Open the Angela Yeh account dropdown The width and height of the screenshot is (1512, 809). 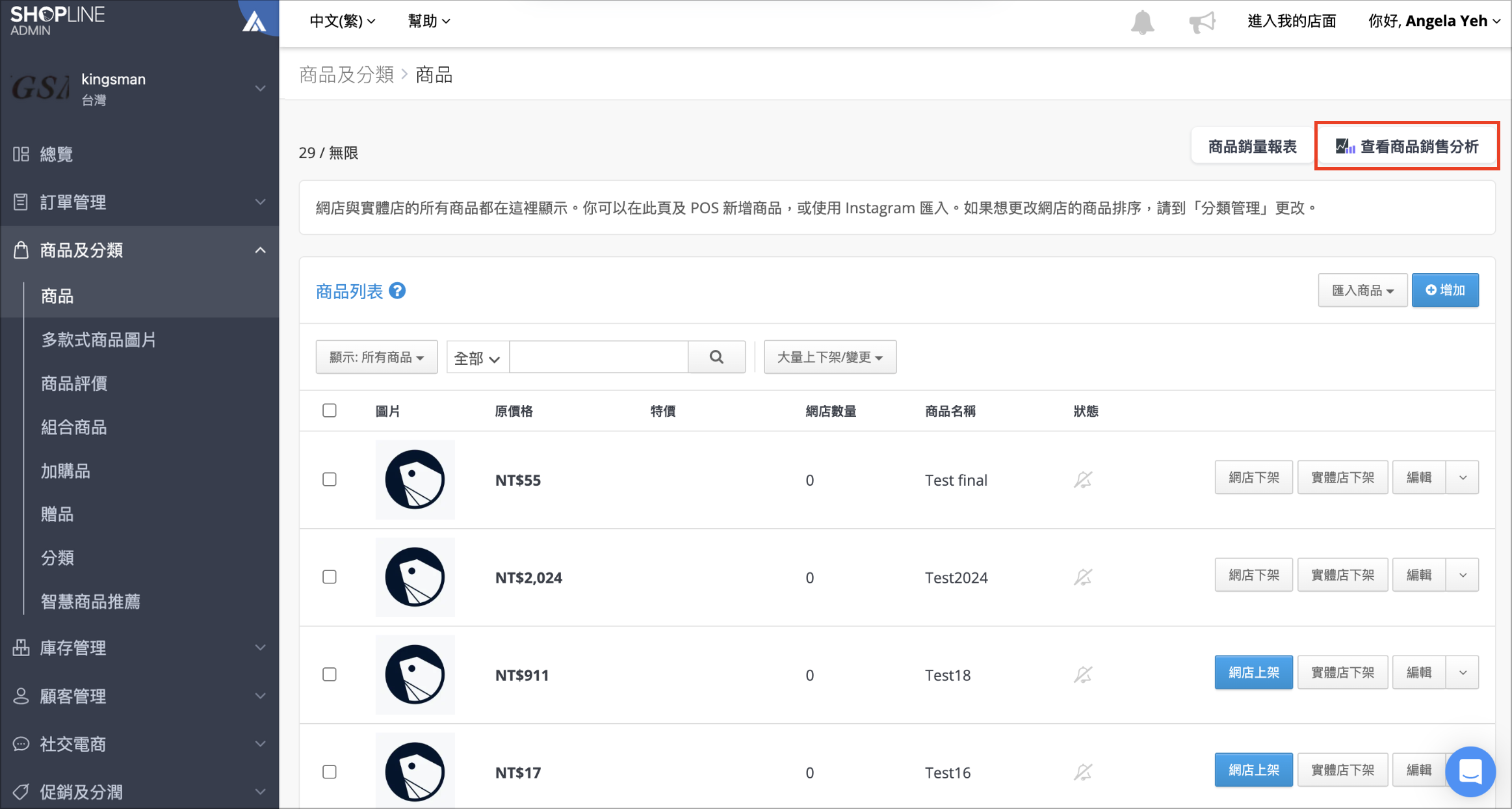coord(1434,21)
